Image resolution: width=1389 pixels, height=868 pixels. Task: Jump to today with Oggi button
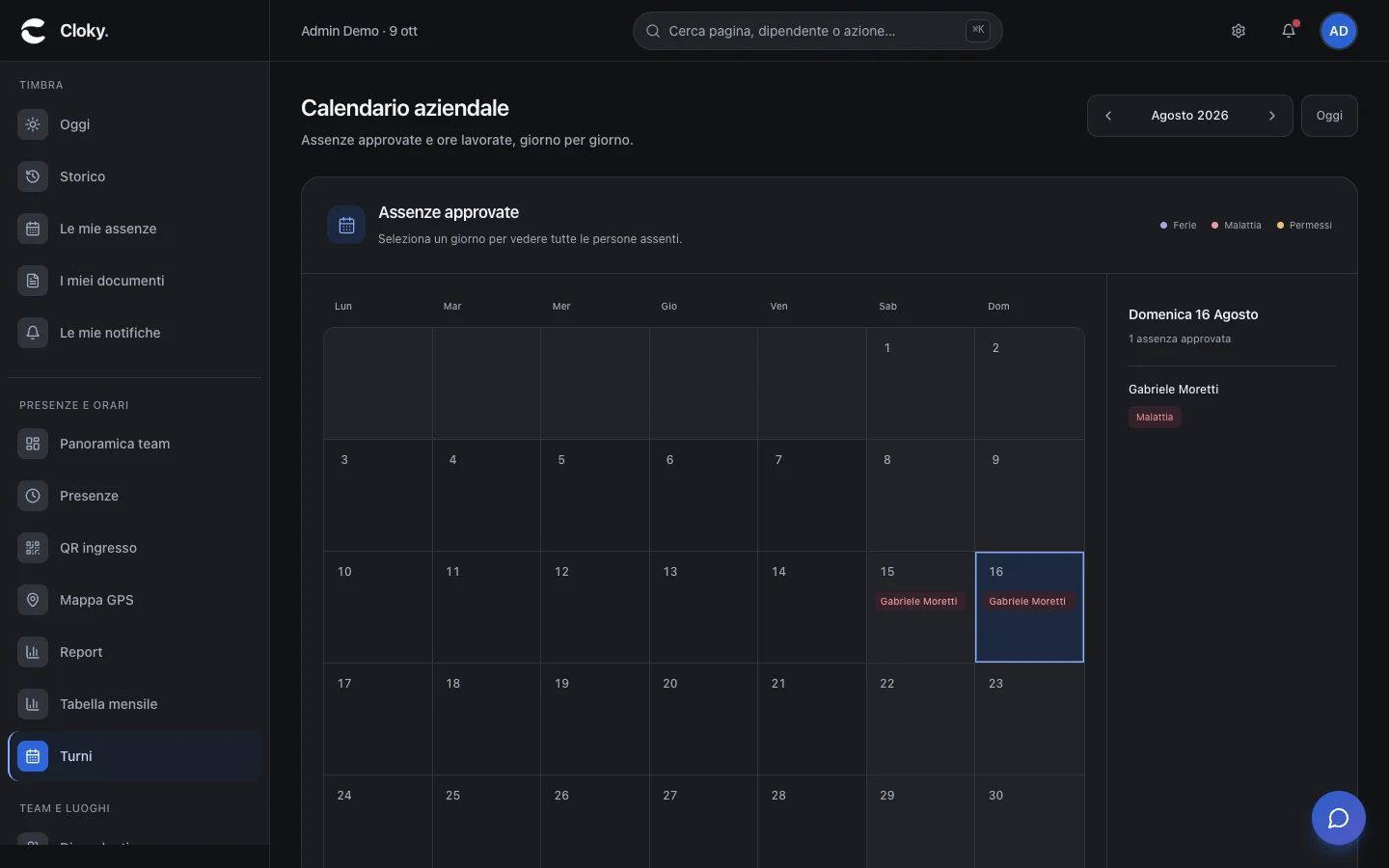coord(1329,116)
